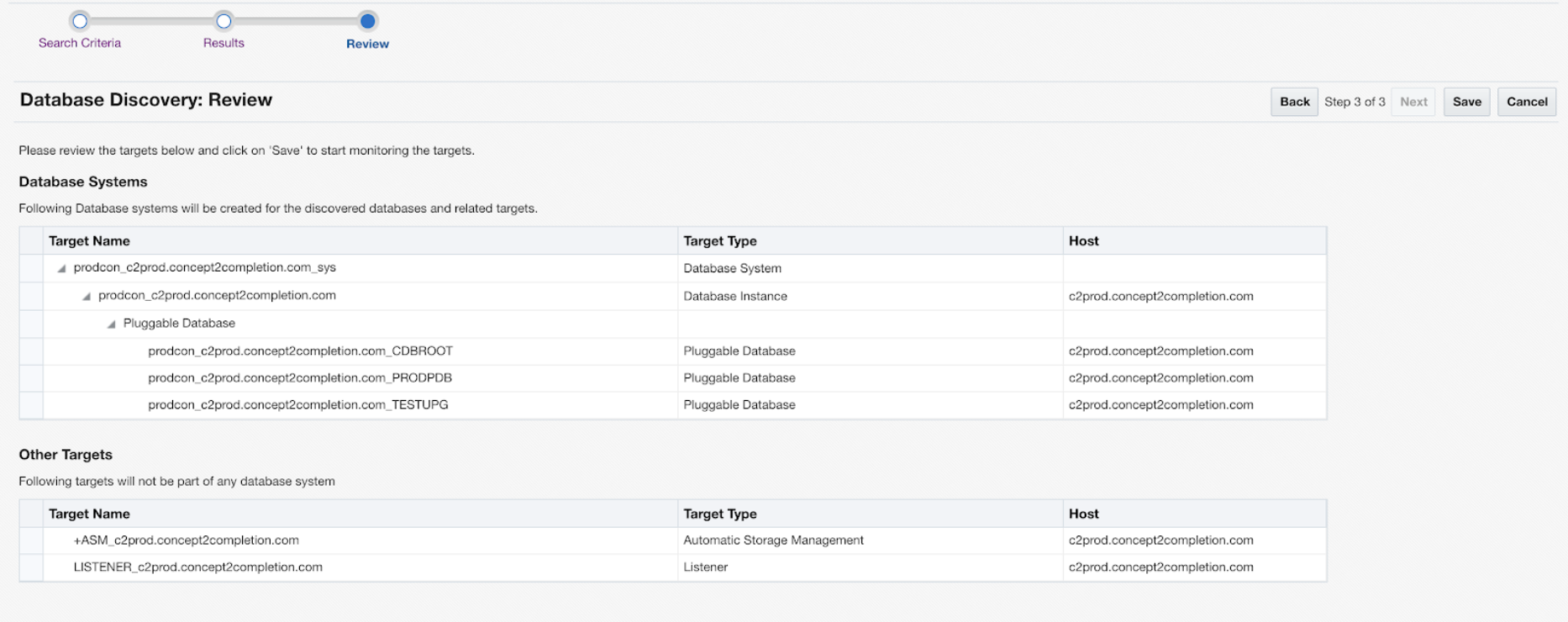Click the Review step label
The image size is (1568, 622).
click(367, 44)
